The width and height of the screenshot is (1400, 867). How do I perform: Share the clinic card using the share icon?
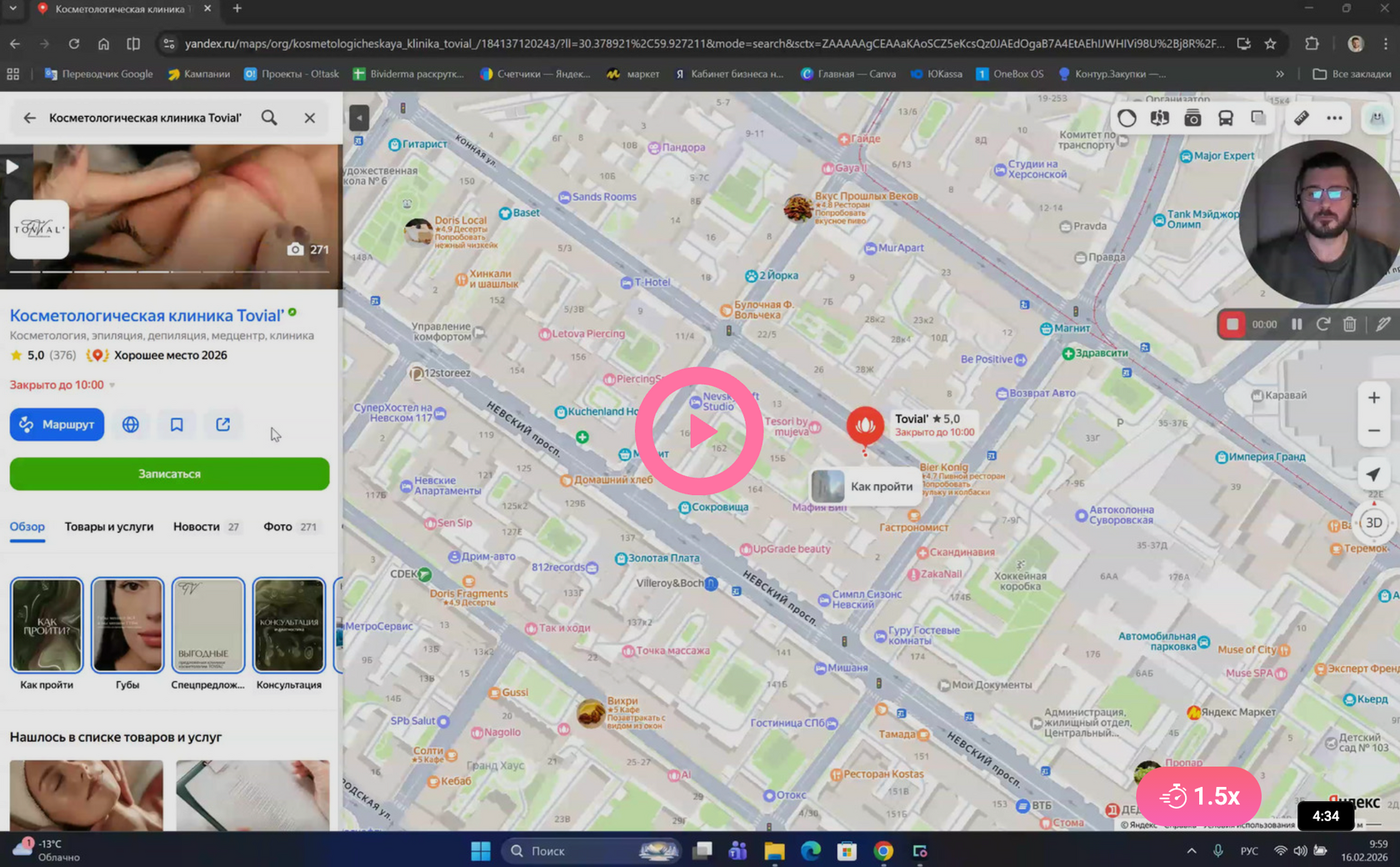click(223, 424)
